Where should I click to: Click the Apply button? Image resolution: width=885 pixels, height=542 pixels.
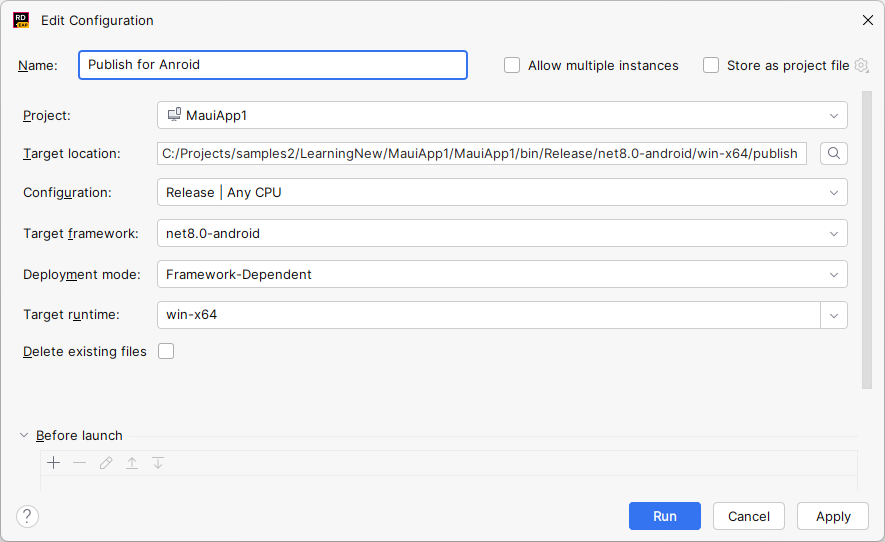833,516
